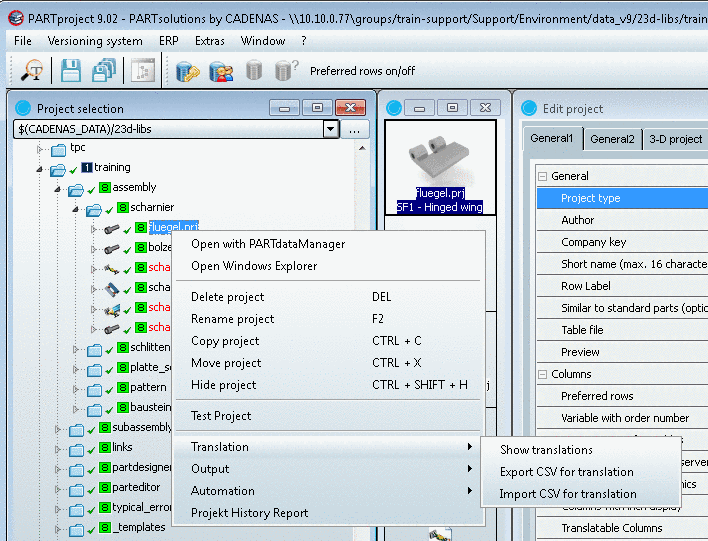The height and width of the screenshot is (541, 708).
Task: Click the tpc folder icon
Action: (58, 149)
